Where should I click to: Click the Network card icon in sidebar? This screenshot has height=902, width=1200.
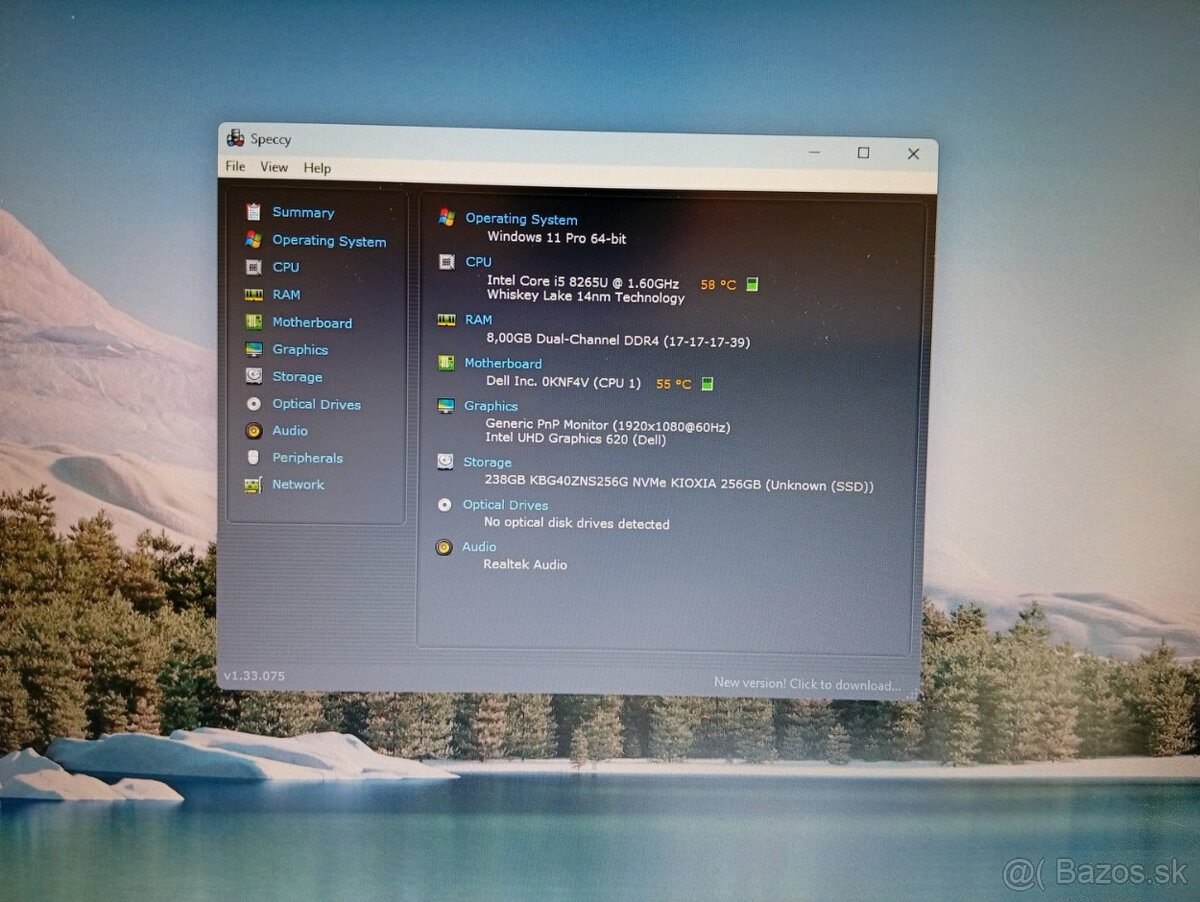[x=254, y=485]
